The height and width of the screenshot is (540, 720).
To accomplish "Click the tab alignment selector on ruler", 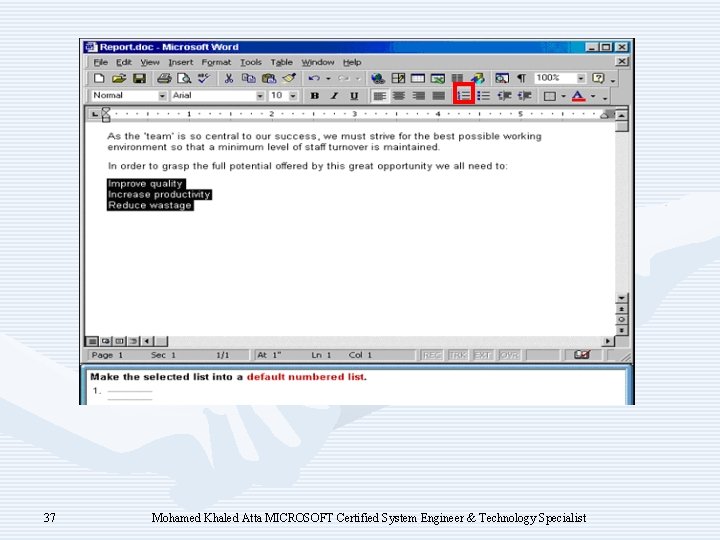I will 95,114.
